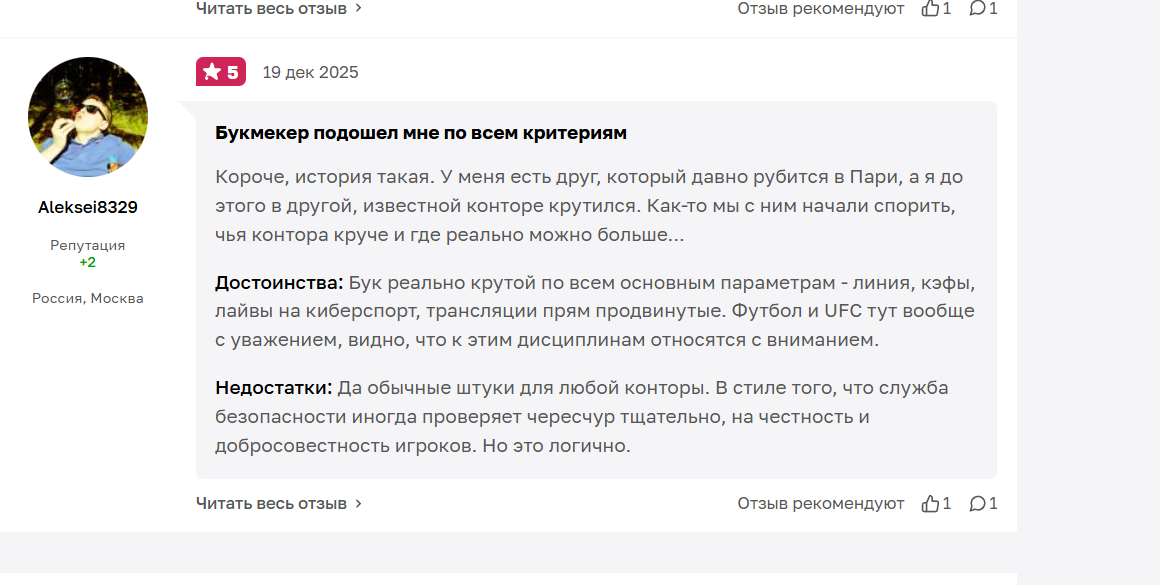The height and width of the screenshot is (585, 1160).
Task: Click 'Отзыв рекомендуют' text at the top
Action: [820, 8]
